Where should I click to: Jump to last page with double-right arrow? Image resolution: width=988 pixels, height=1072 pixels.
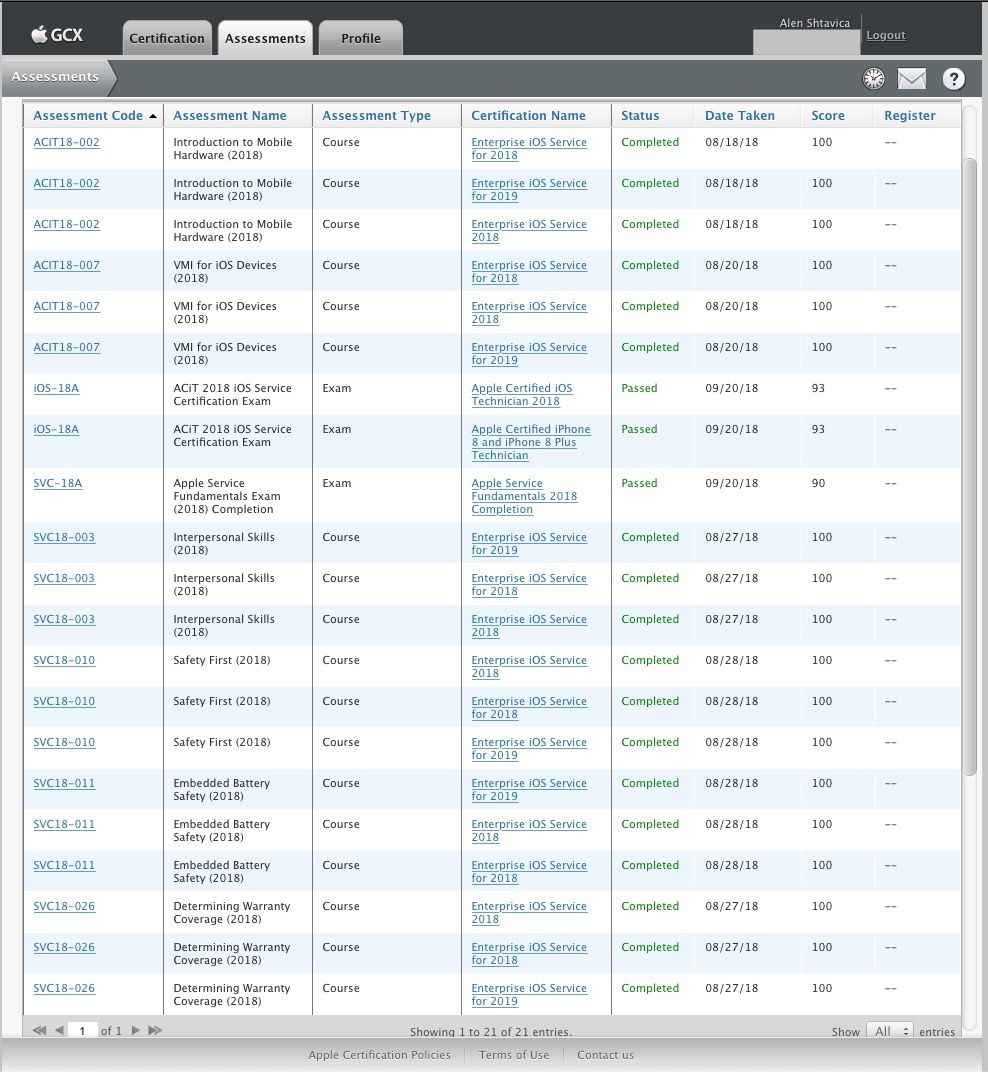[x=155, y=1030]
